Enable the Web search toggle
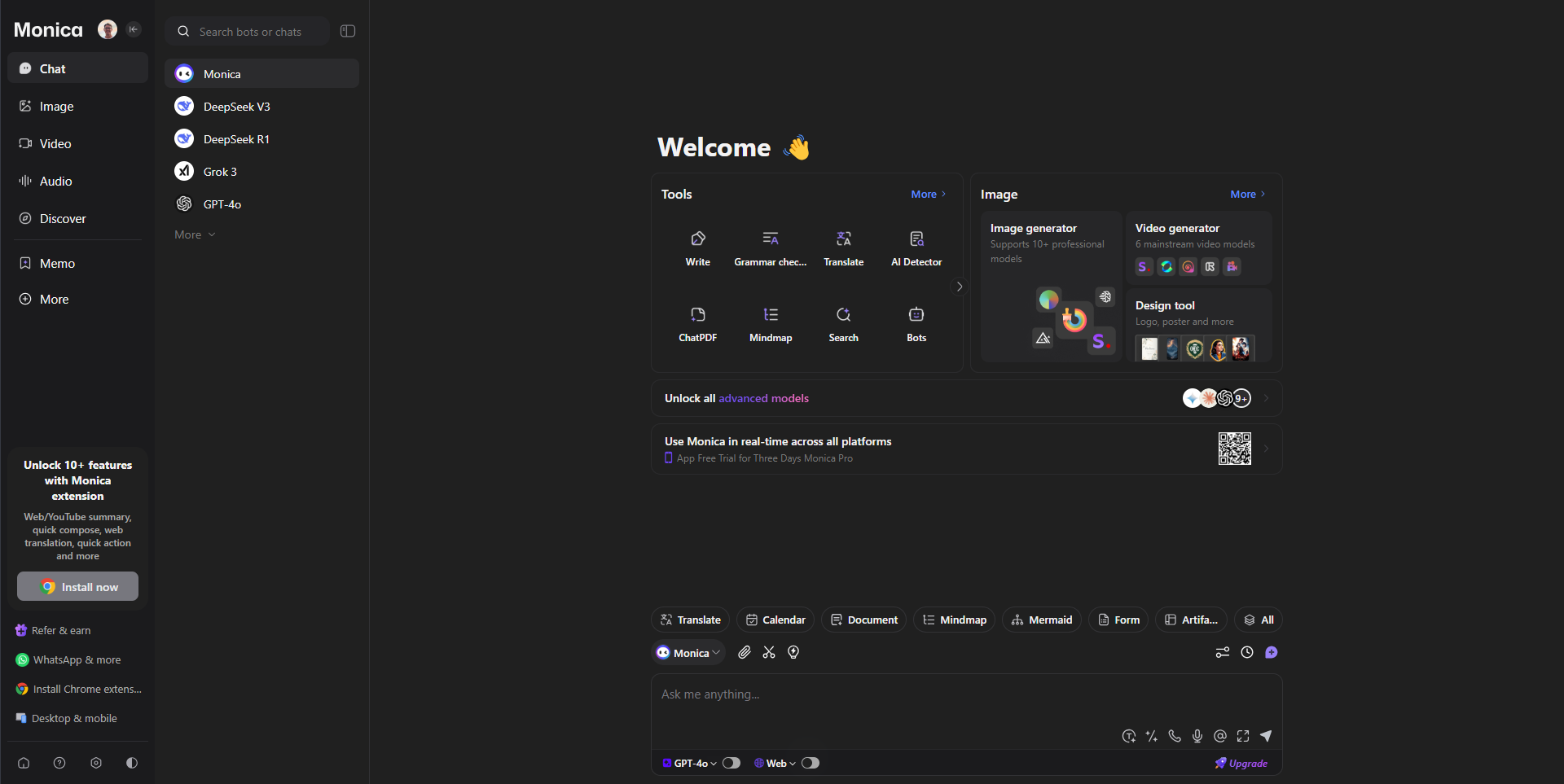 810,763
